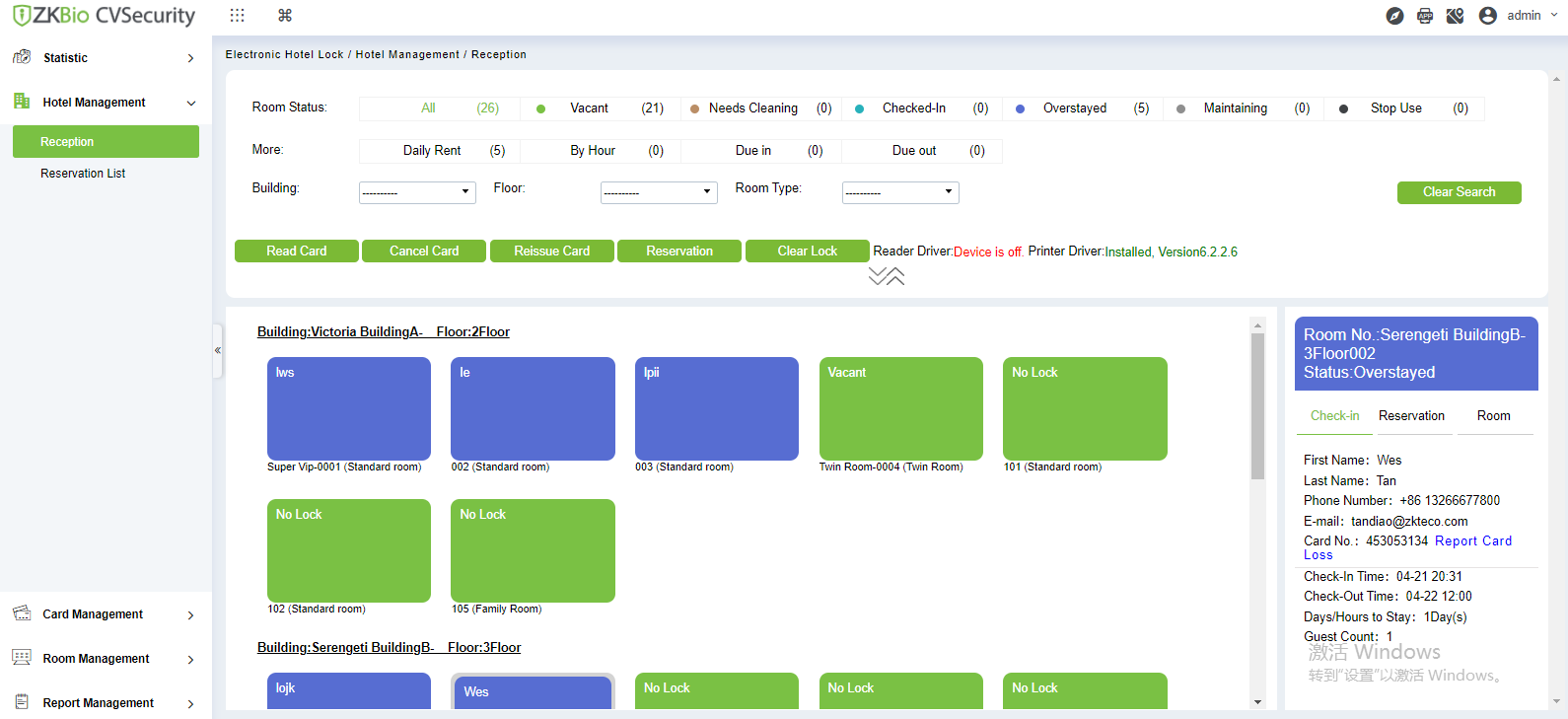
Task: Click the admin user avatar icon
Action: (x=1488, y=16)
